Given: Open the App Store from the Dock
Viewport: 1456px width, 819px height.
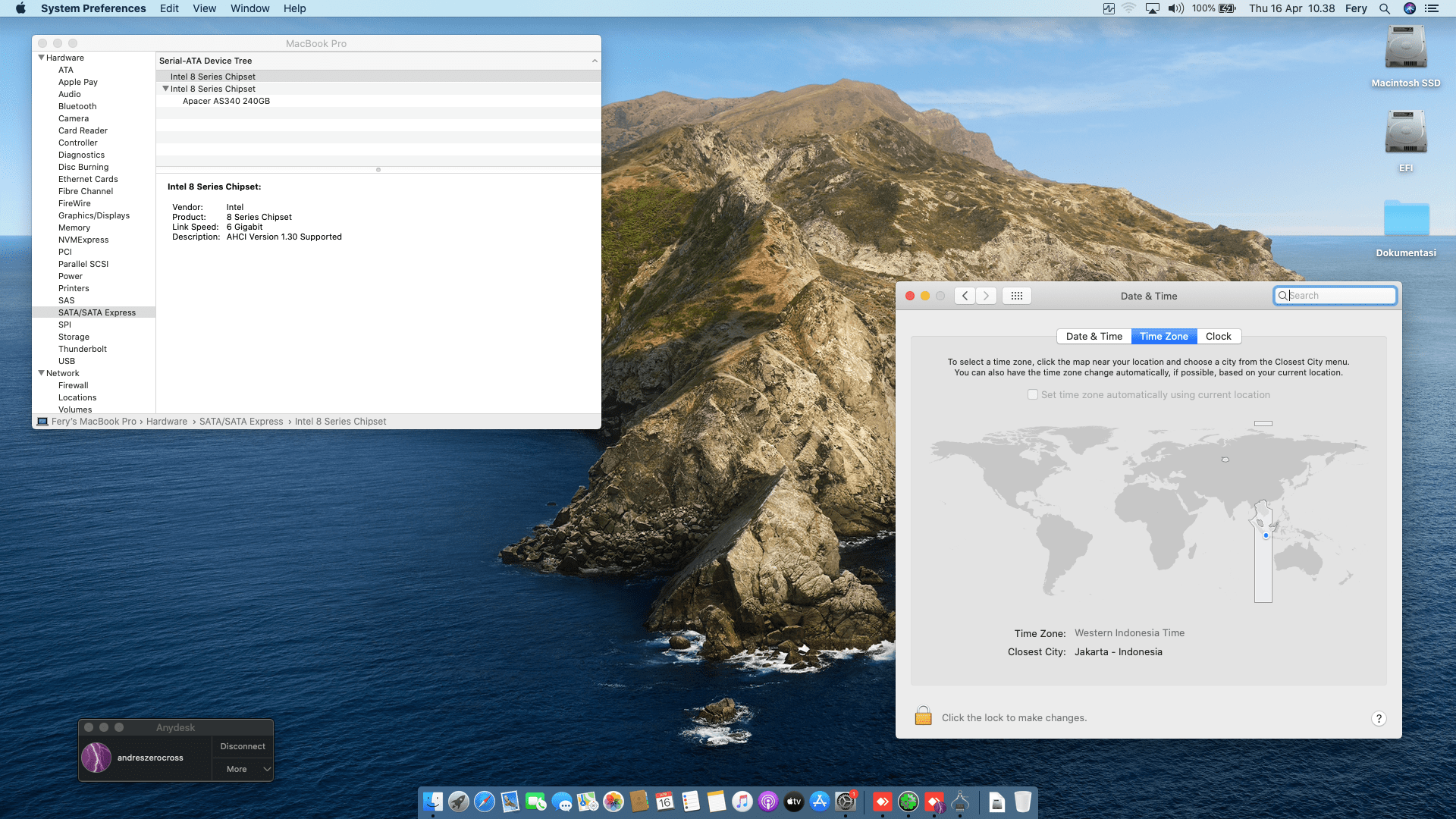Looking at the screenshot, I should pyautogui.click(x=820, y=802).
